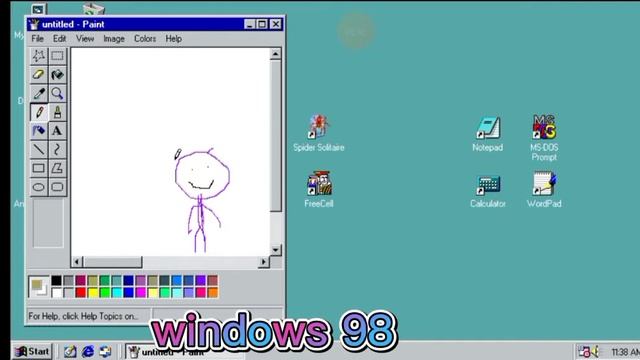
Task: Click the volume speaker tray icon
Action: [595, 351]
